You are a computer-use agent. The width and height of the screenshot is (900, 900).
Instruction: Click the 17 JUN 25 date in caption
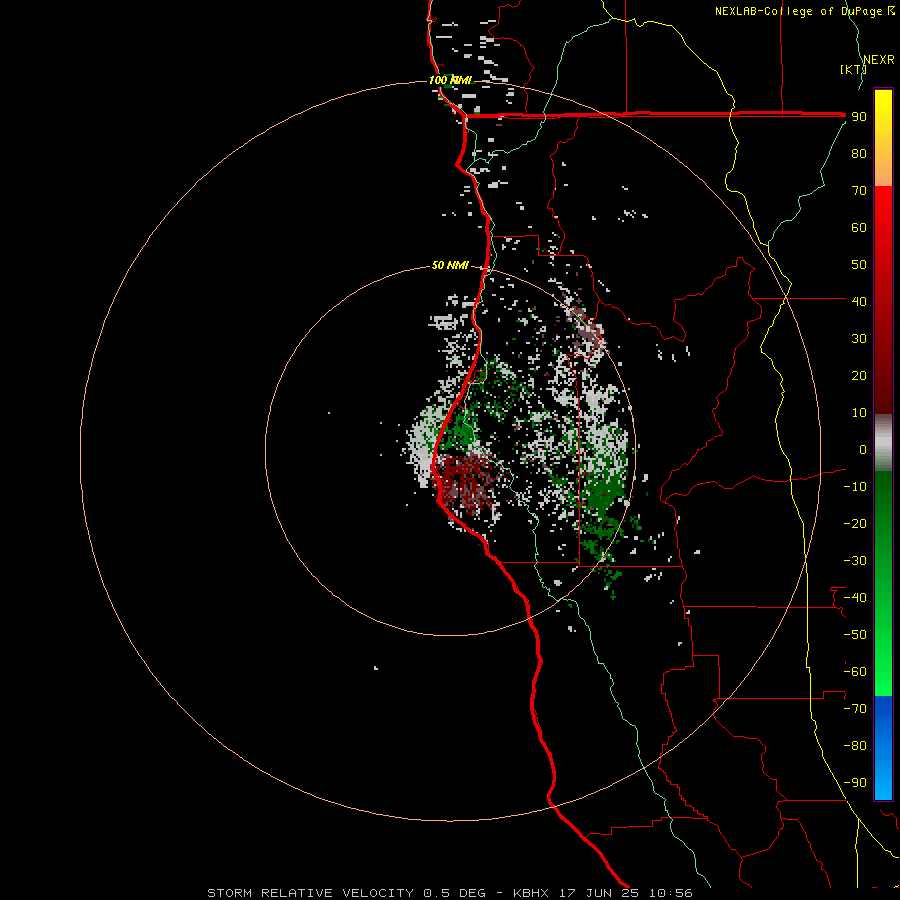(x=599, y=893)
